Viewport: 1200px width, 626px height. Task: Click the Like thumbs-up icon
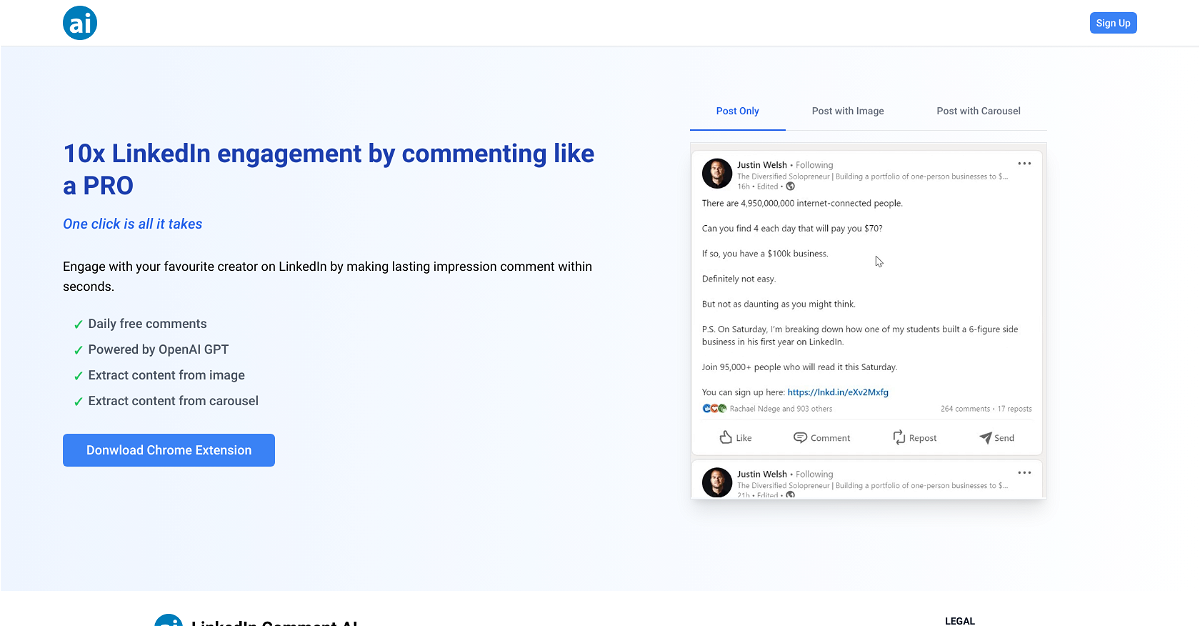click(726, 438)
